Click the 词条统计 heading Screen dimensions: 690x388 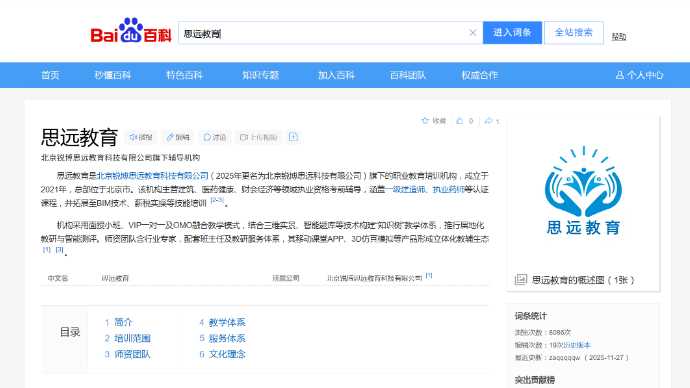coord(531,316)
